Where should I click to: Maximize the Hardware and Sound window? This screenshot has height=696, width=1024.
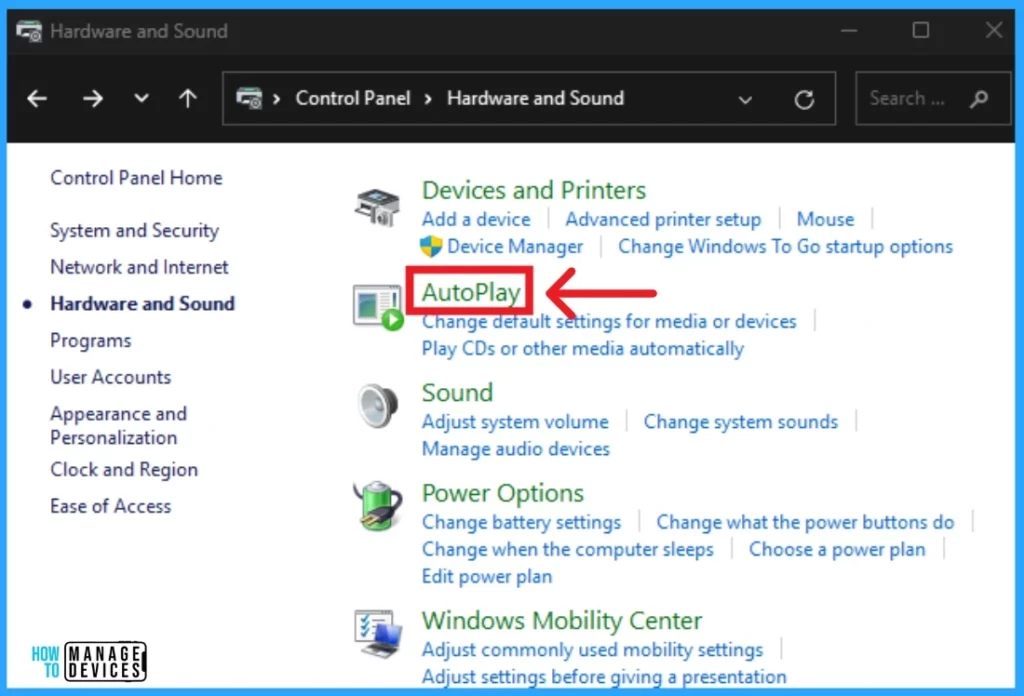921,31
